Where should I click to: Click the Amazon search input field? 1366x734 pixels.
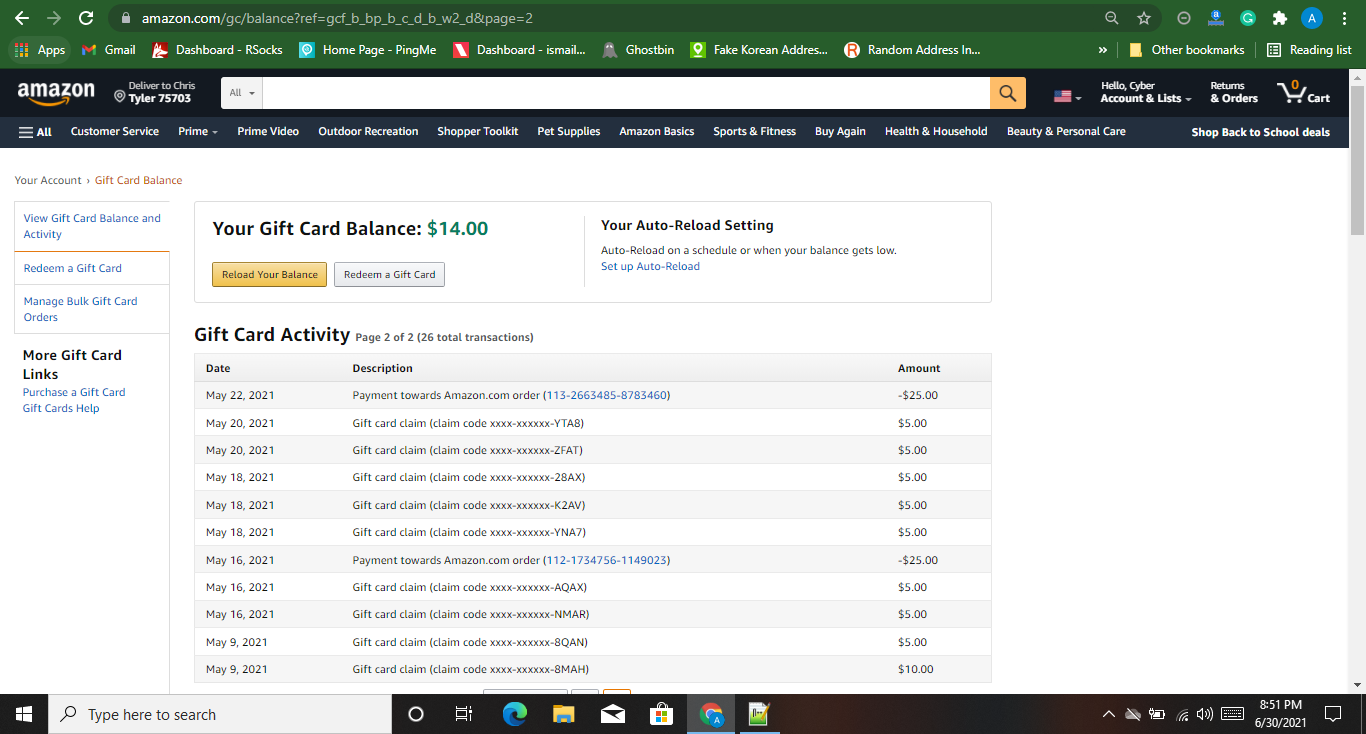click(x=627, y=93)
